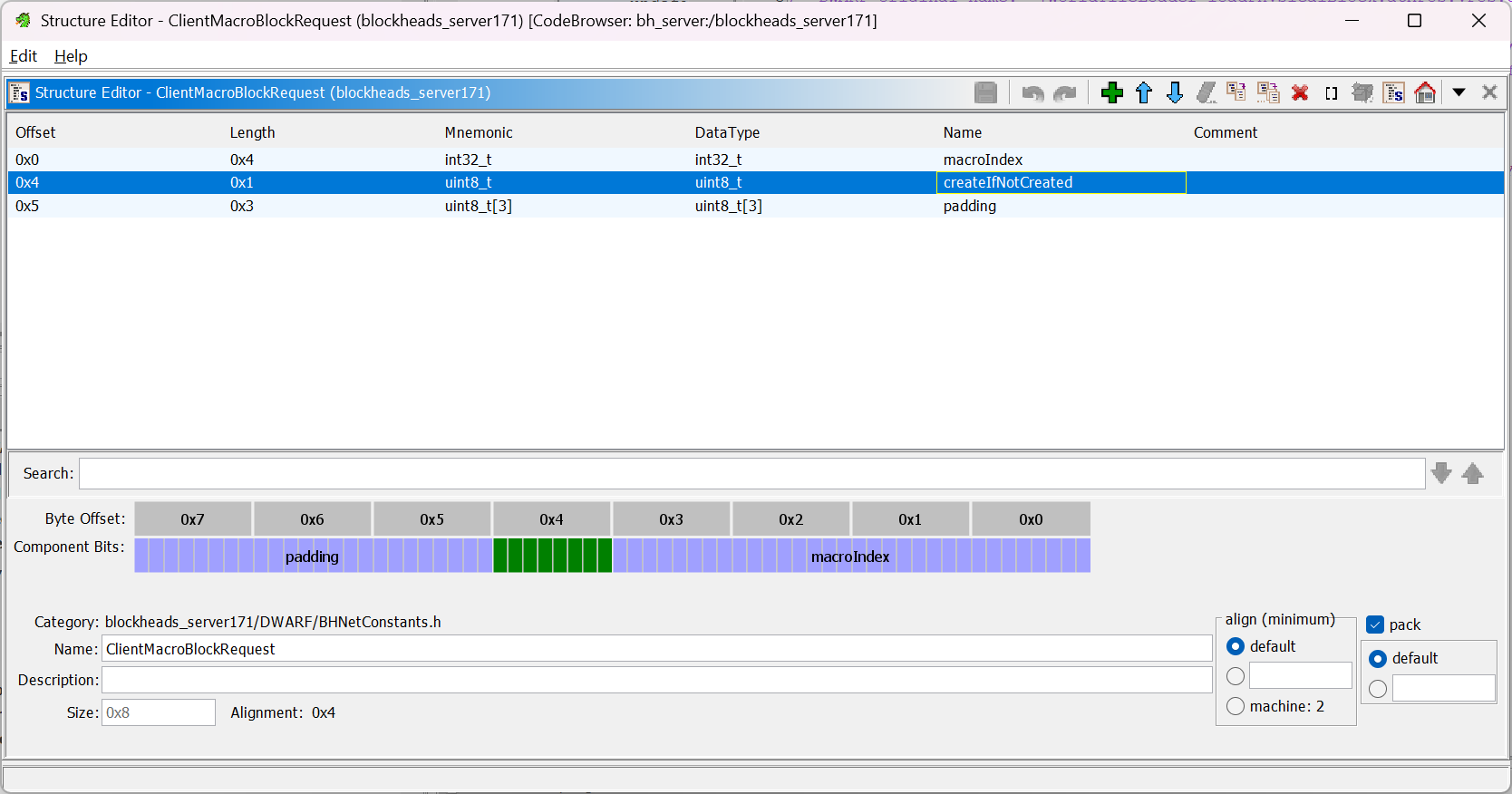This screenshot has height=794, width=1512.
Task: Click the 0x7 byte offset header
Action: tap(192, 519)
